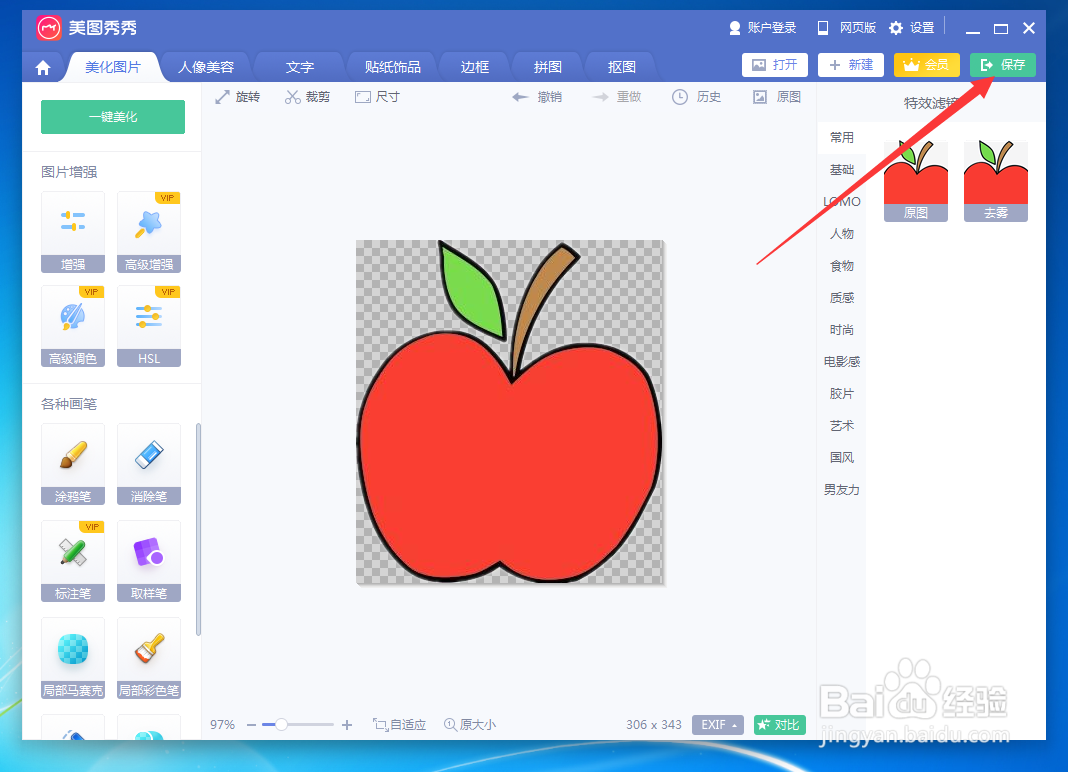Expand the EXIF info dropdown

pyautogui.click(x=718, y=724)
